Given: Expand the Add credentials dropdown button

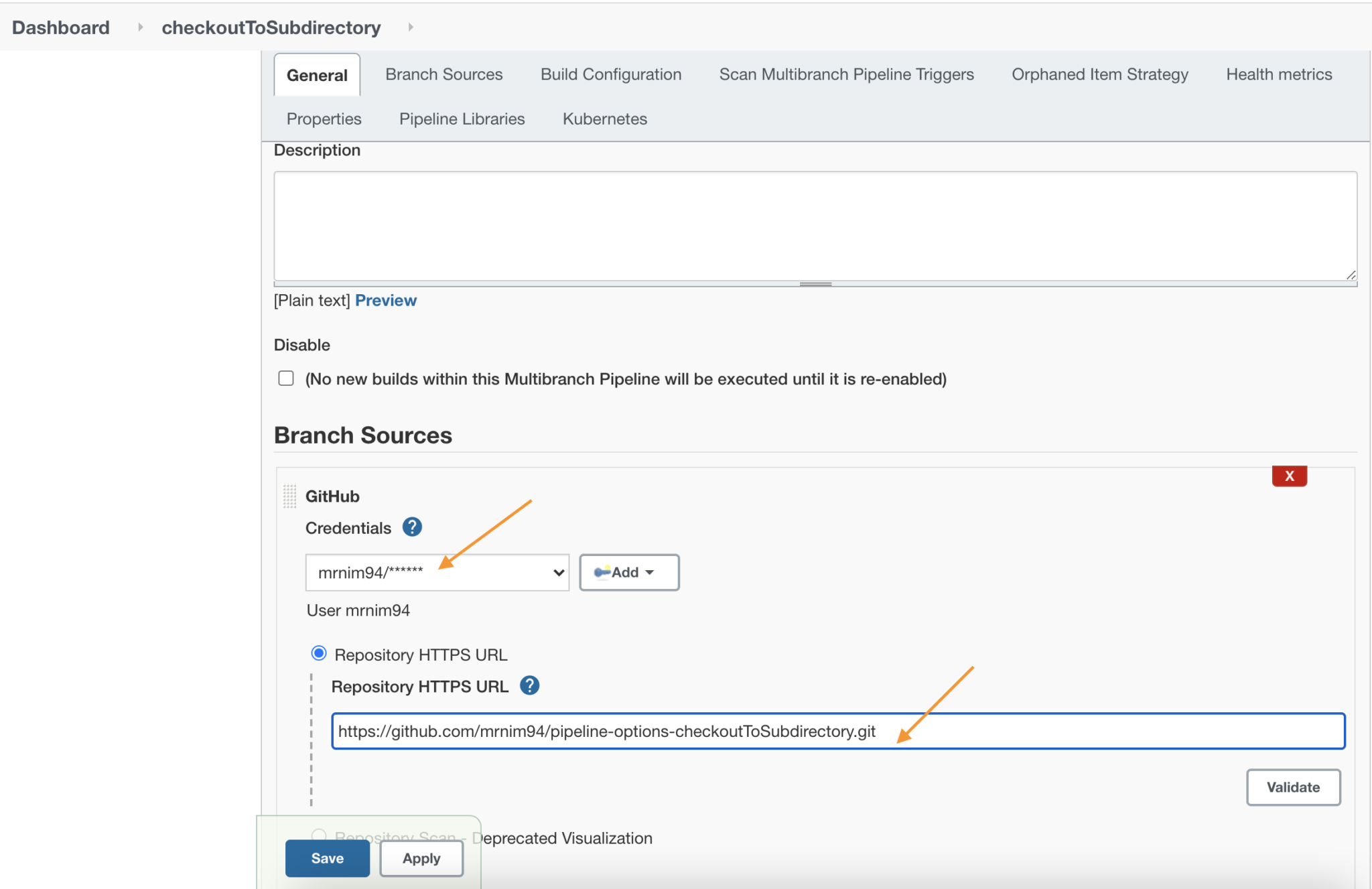Looking at the screenshot, I should (628, 573).
